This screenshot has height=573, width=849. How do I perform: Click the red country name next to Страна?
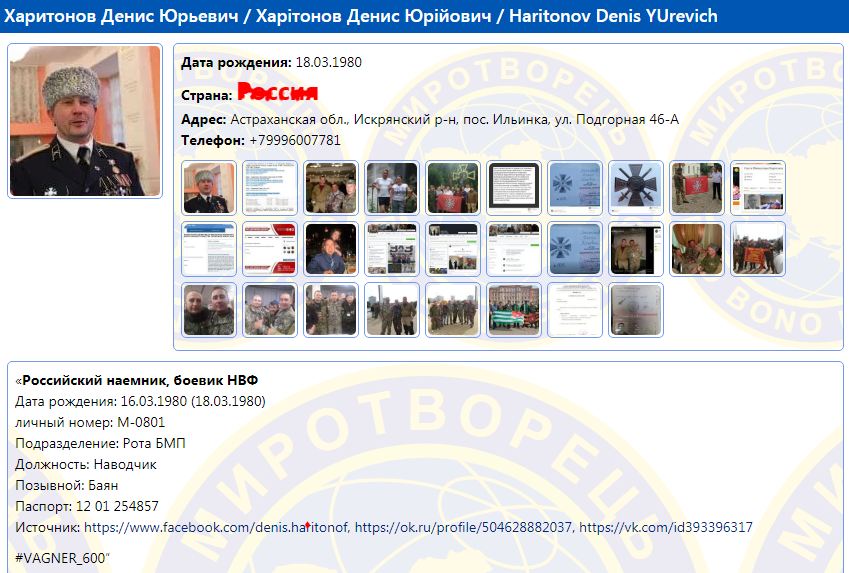point(278,94)
